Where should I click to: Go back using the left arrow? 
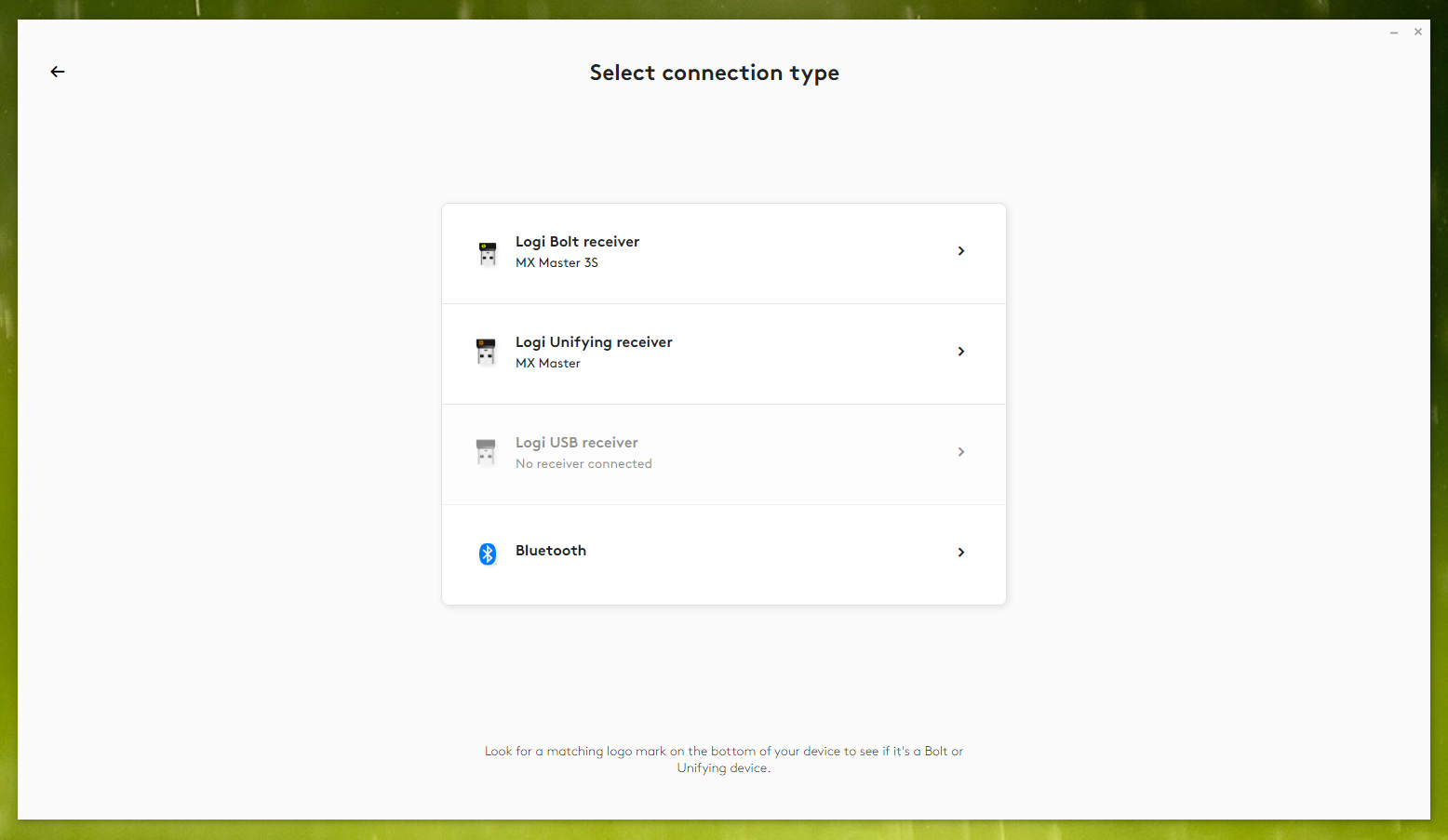(58, 72)
